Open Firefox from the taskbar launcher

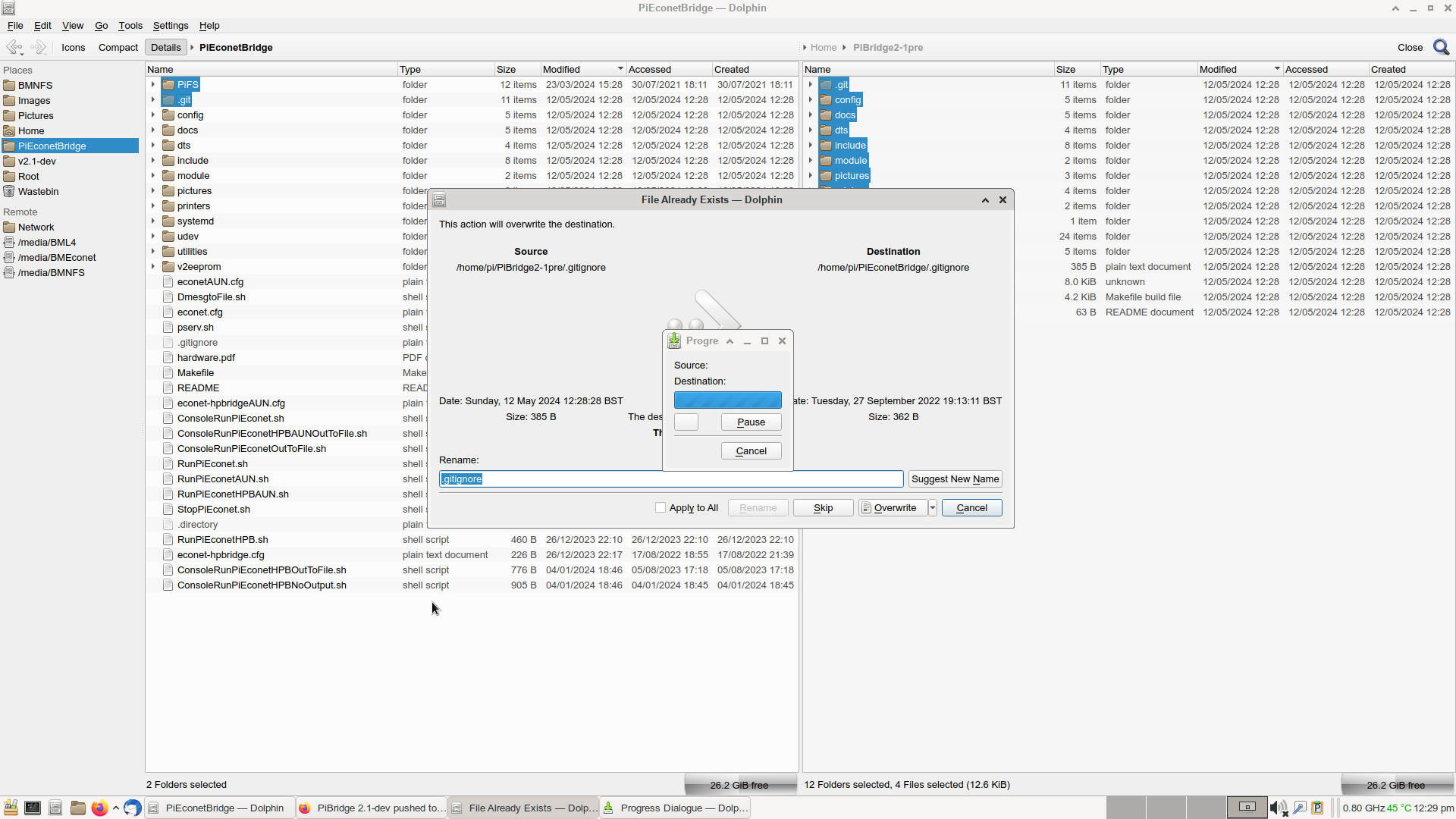(x=99, y=808)
